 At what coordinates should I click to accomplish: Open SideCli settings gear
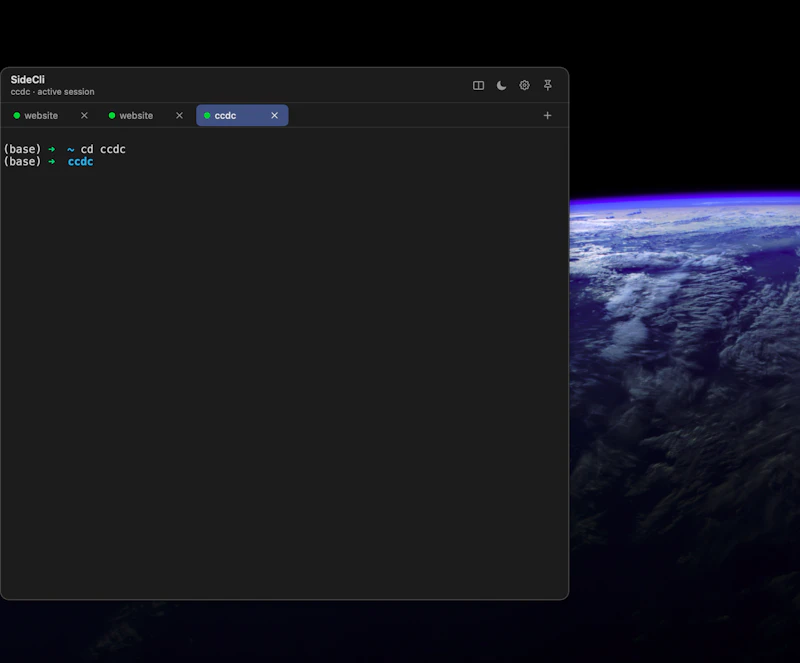click(524, 85)
